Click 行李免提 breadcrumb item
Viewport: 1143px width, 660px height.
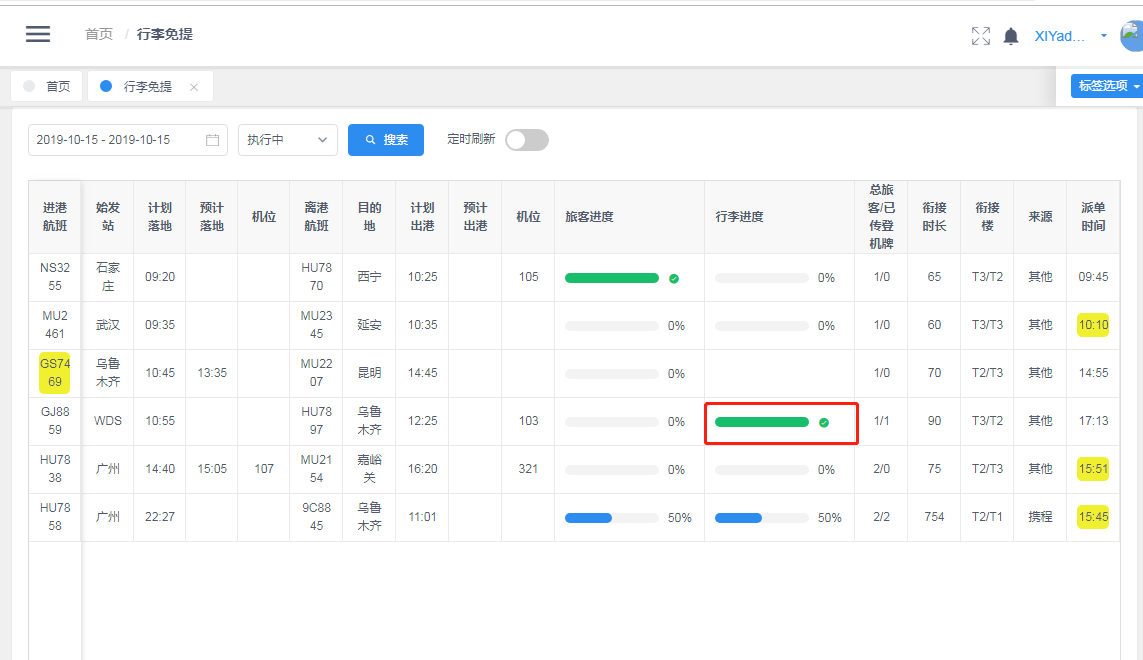coord(165,34)
